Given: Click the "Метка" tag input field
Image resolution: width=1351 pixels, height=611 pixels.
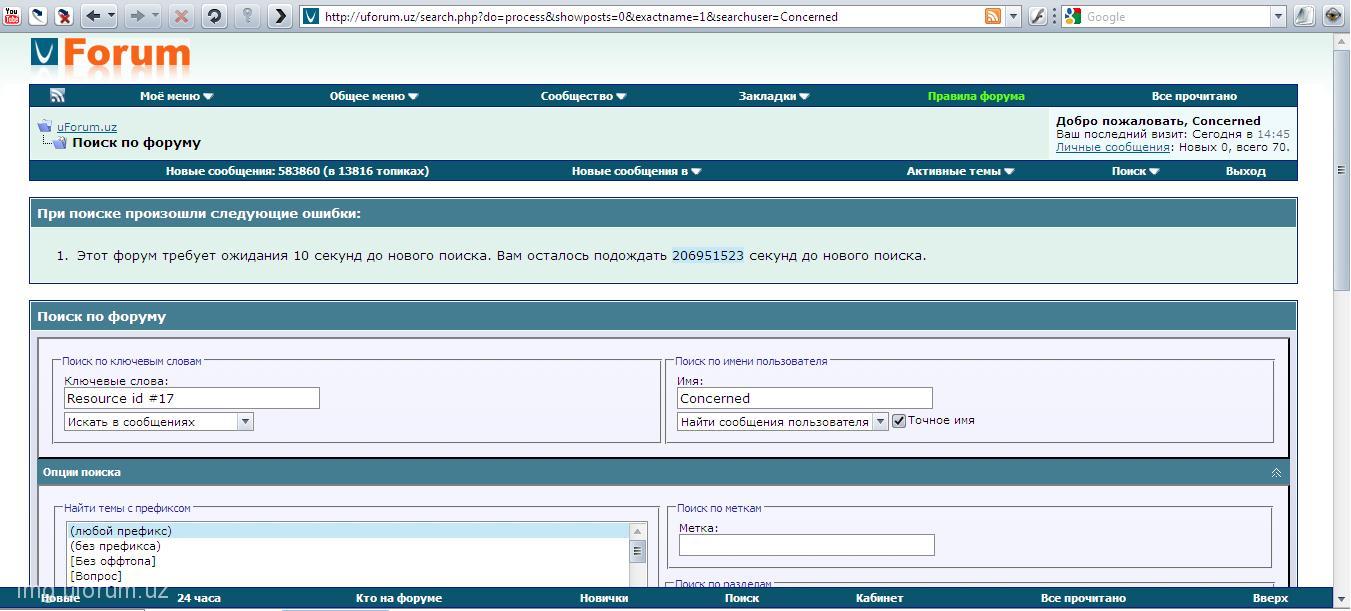Looking at the screenshot, I should coord(806,545).
